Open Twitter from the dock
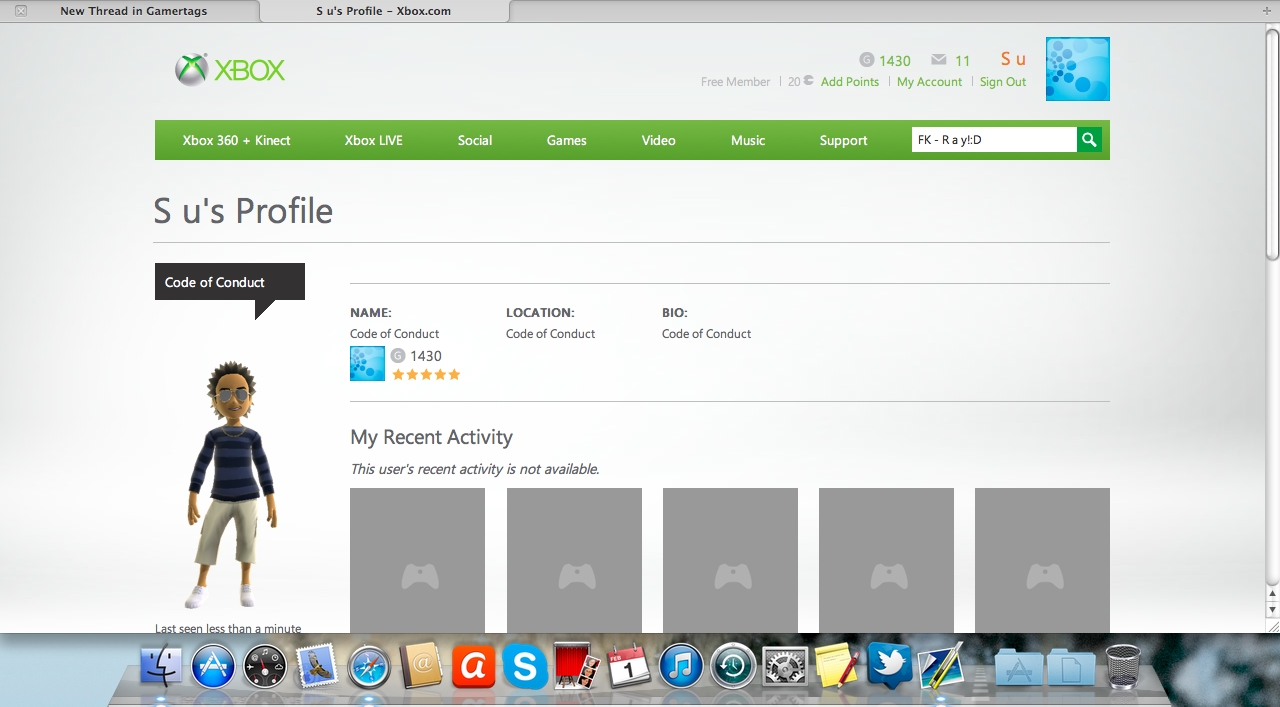1280x707 pixels. tap(889, 665)
